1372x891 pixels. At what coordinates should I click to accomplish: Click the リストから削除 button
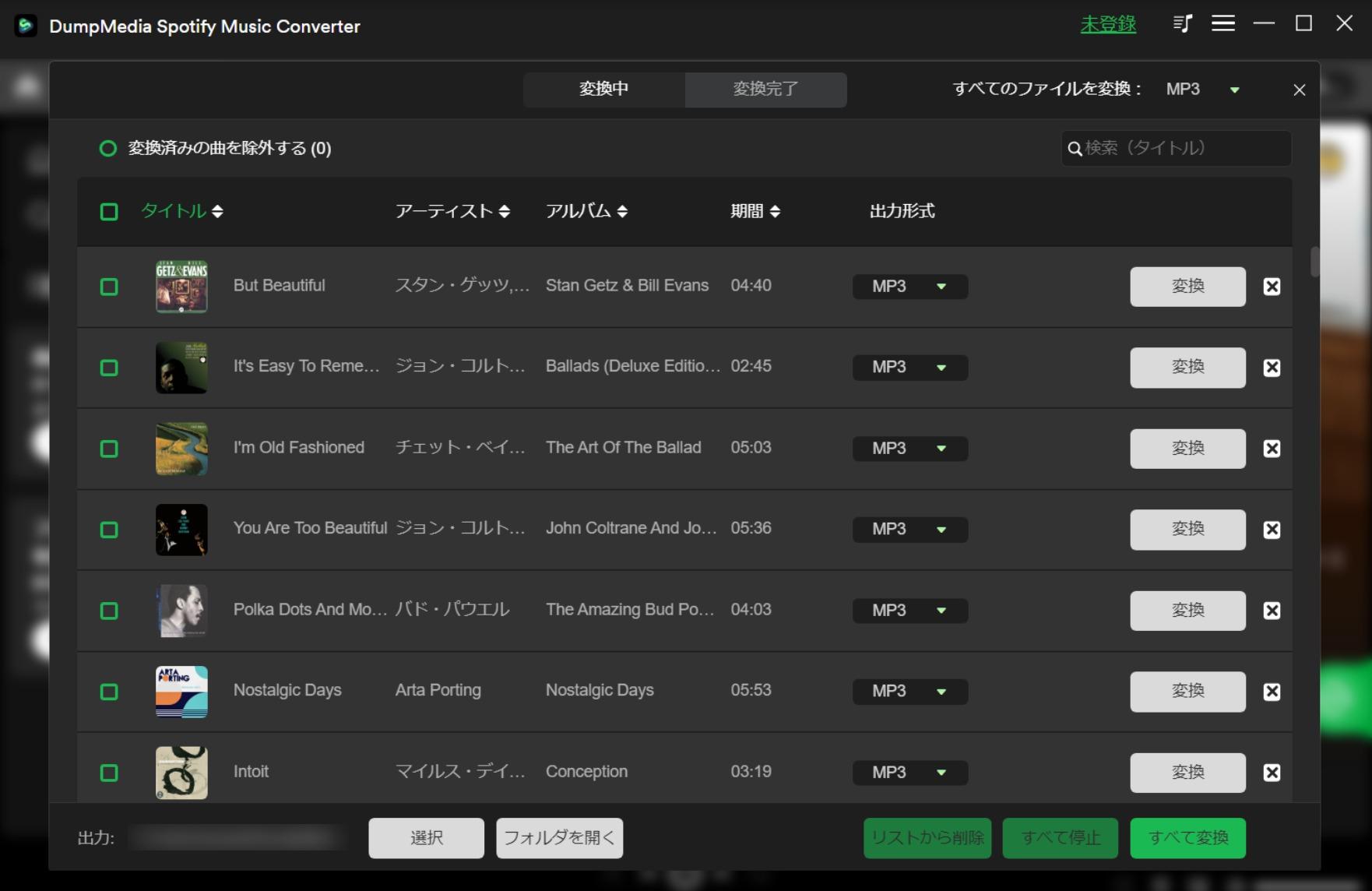click(927, 838)
